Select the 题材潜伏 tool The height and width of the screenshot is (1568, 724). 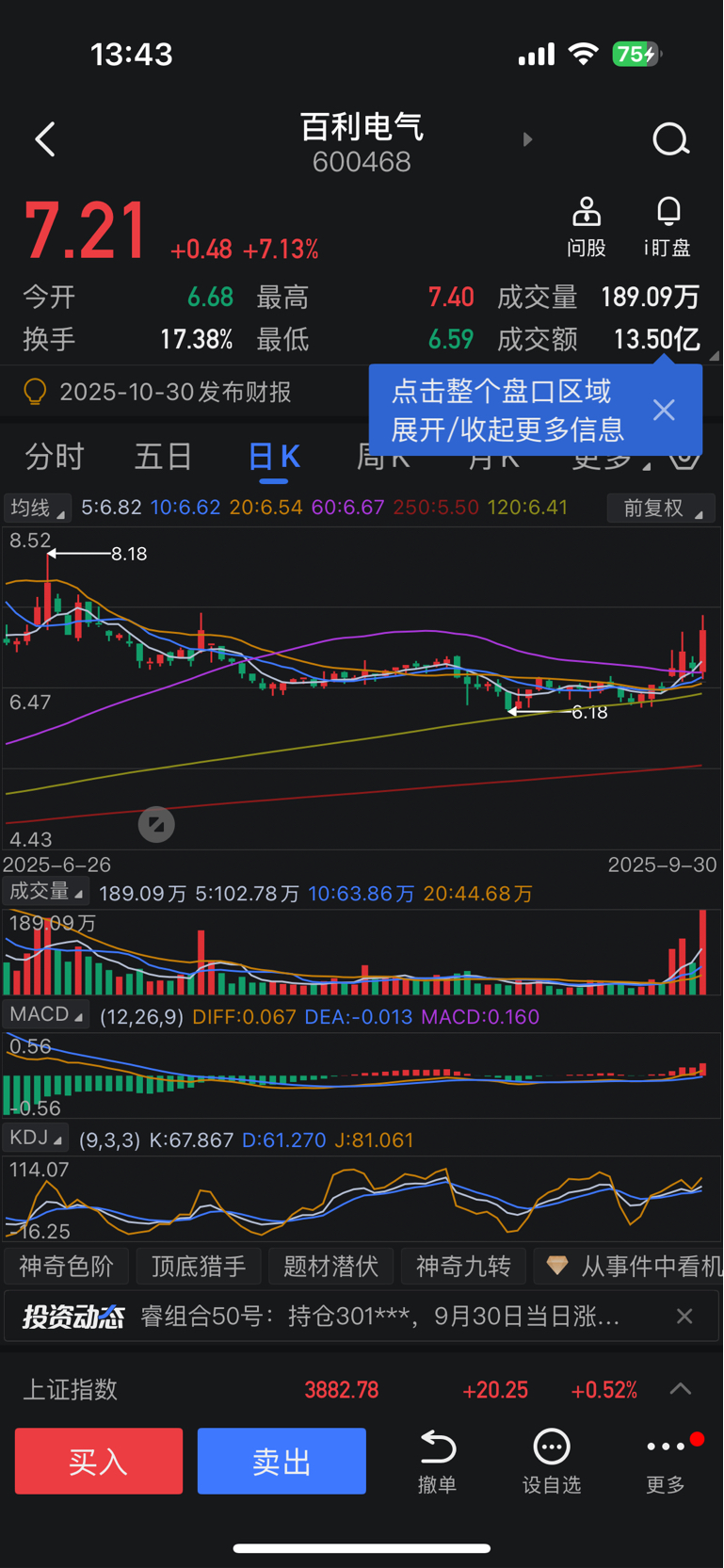[x=330, y=1266]
